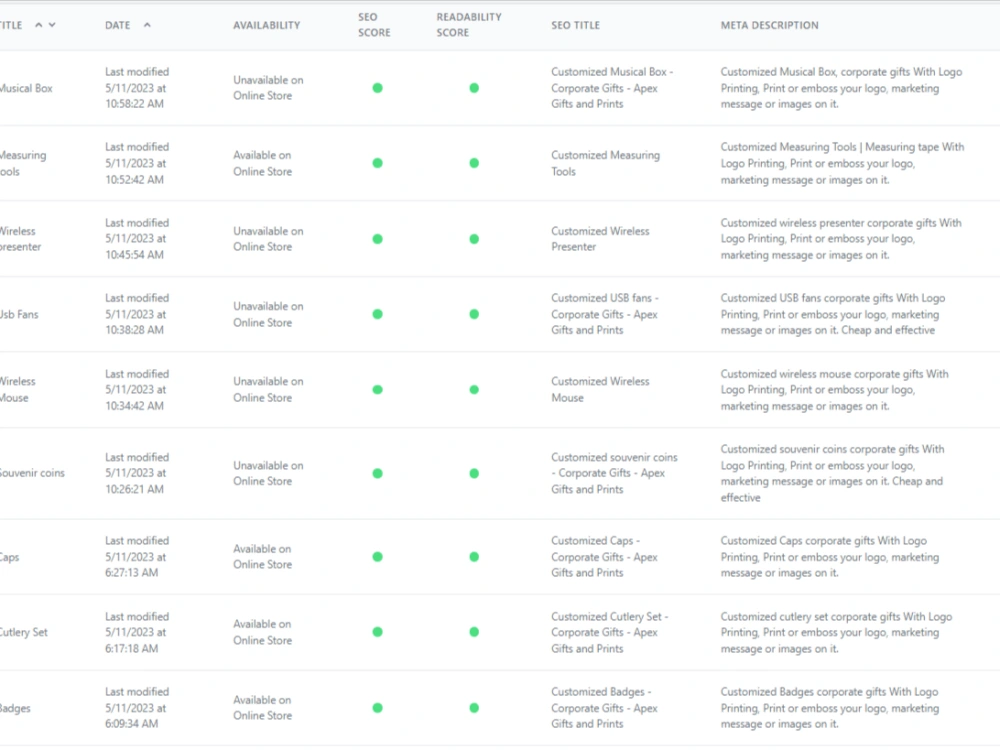Click readability dot for Wireless presenter row
Image resolution: width=1000 pixels, height=750 pixels.
point(474,239)
